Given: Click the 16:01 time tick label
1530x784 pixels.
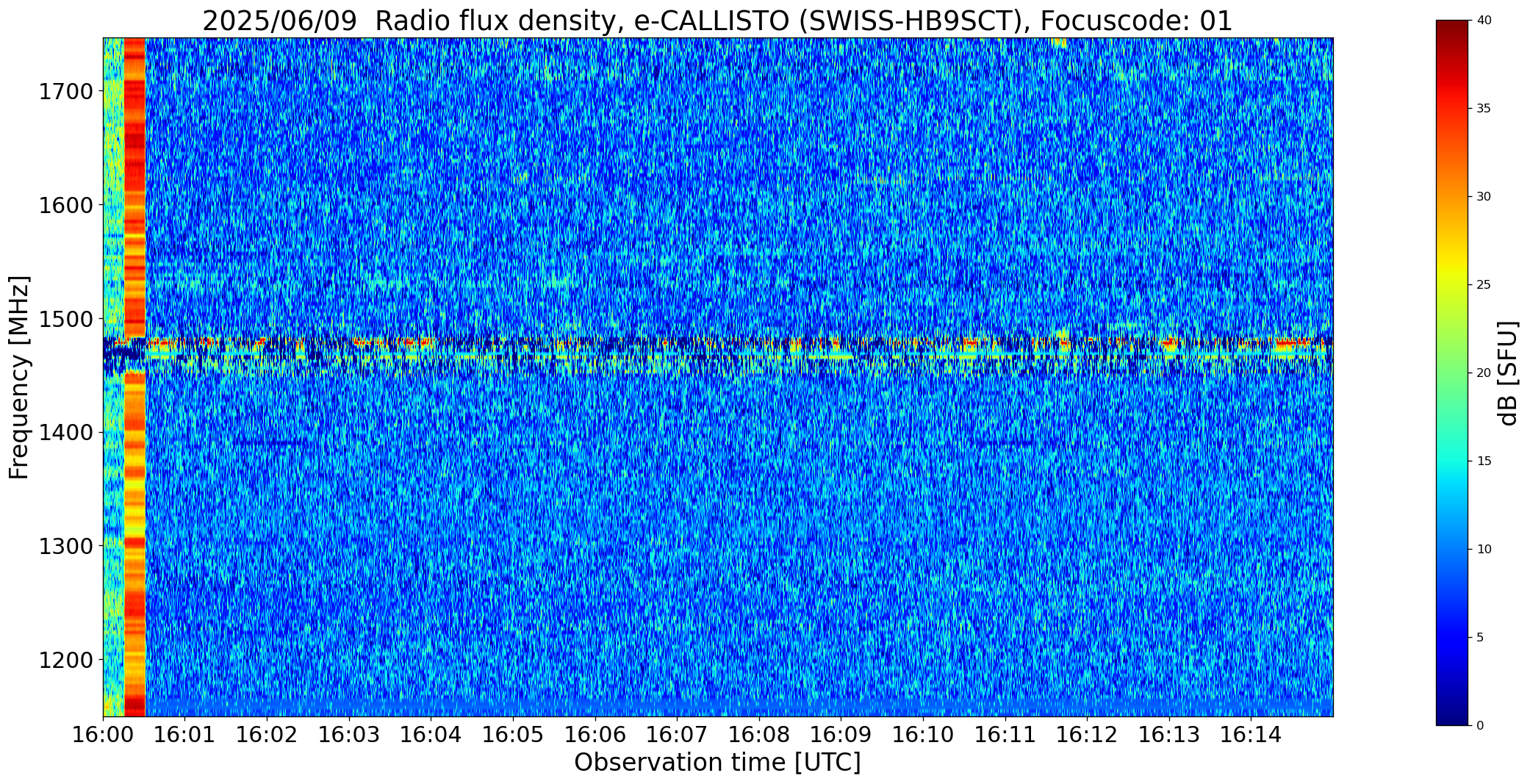Looking at the screenshot, I should pyautogui.click(x=185, y=735).
